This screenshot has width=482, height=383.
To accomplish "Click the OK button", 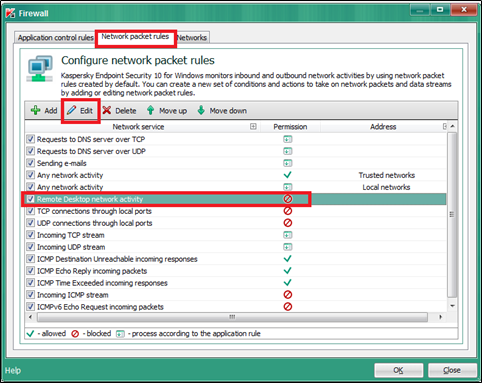I will 399,370.
